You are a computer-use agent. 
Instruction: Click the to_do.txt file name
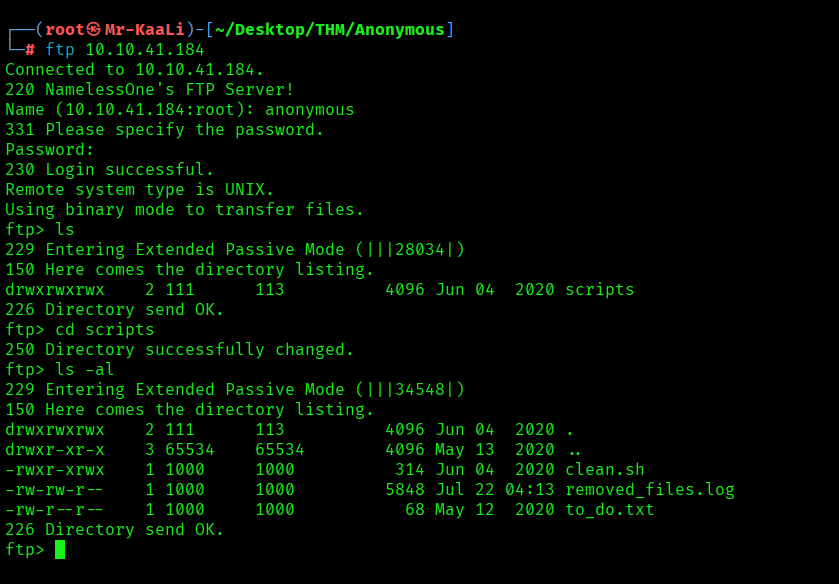pyautogui.click(x=609, y=509)
